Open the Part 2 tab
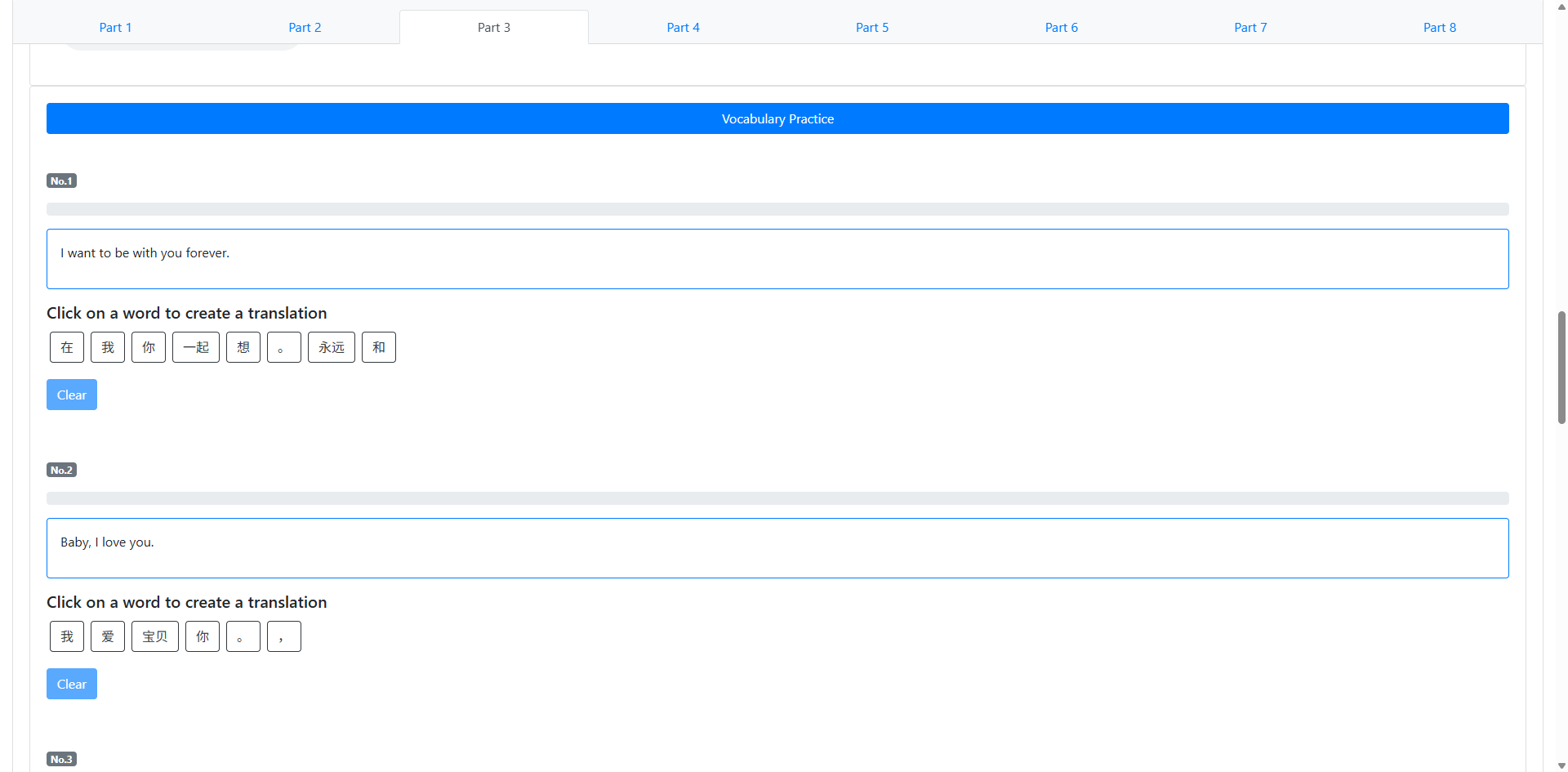 point(305,27)
